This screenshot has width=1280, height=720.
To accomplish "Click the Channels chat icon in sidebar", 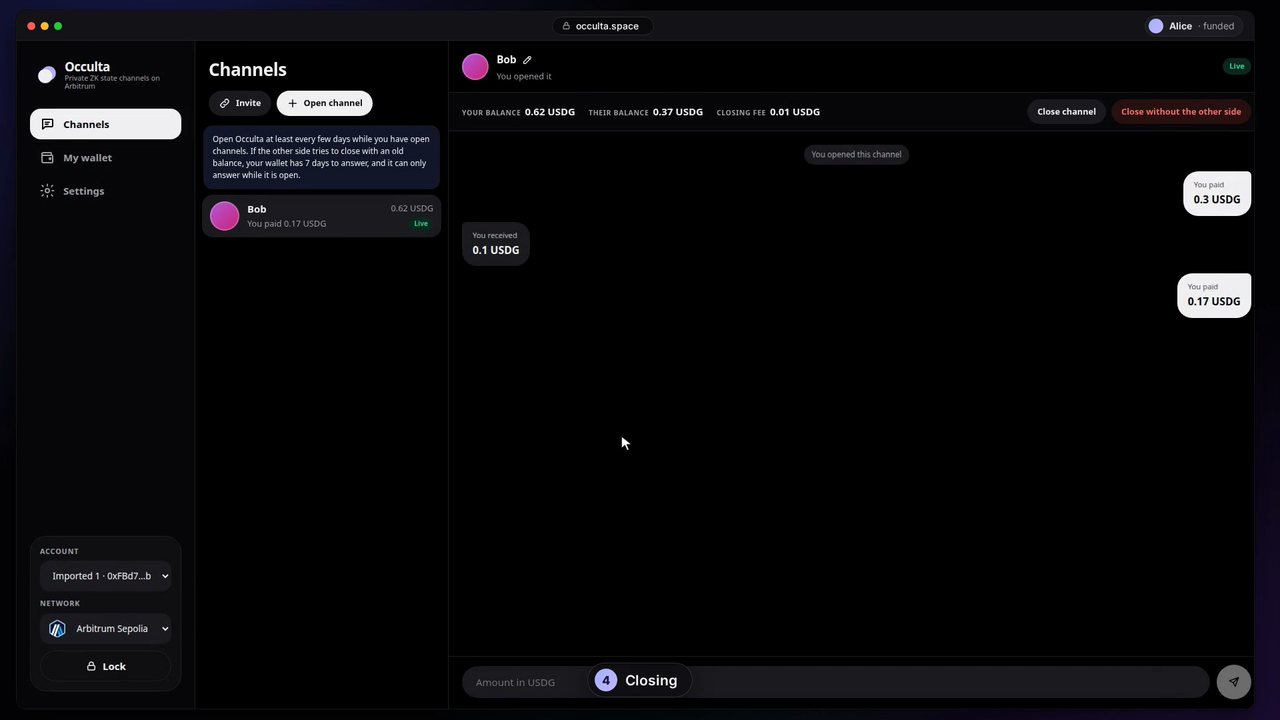I will (47, 124).
